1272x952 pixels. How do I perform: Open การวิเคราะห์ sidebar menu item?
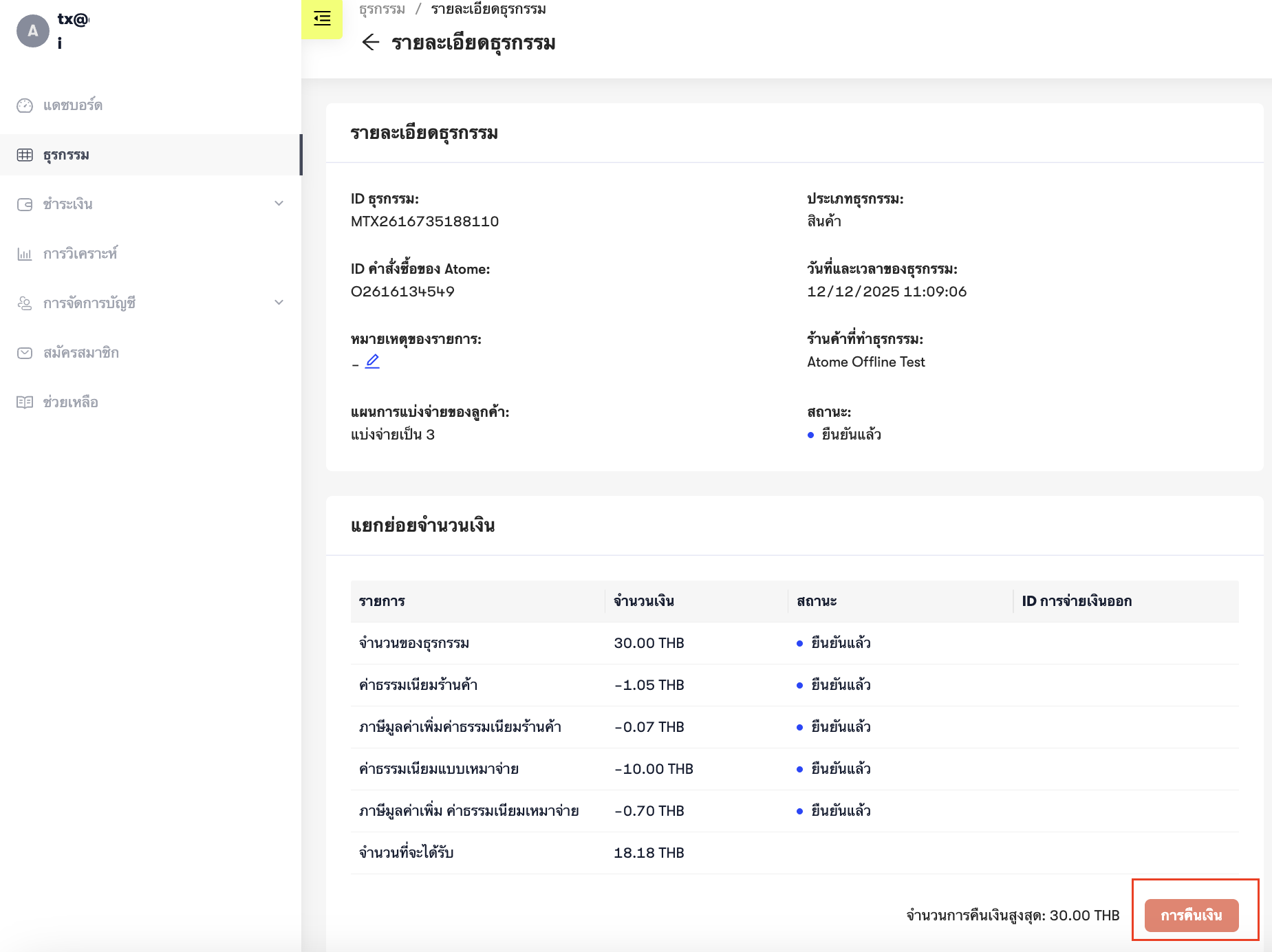80,254
